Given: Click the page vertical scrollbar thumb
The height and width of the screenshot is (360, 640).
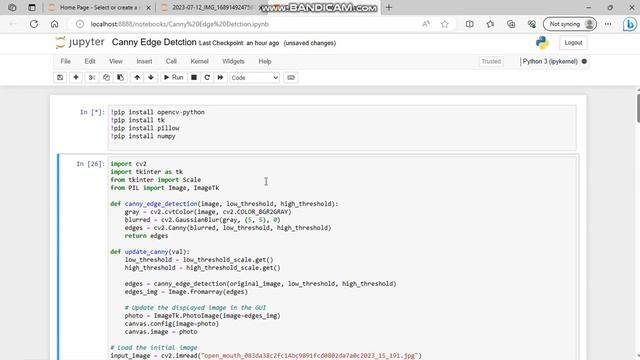Looking at the screenshot, I should 638,108.
